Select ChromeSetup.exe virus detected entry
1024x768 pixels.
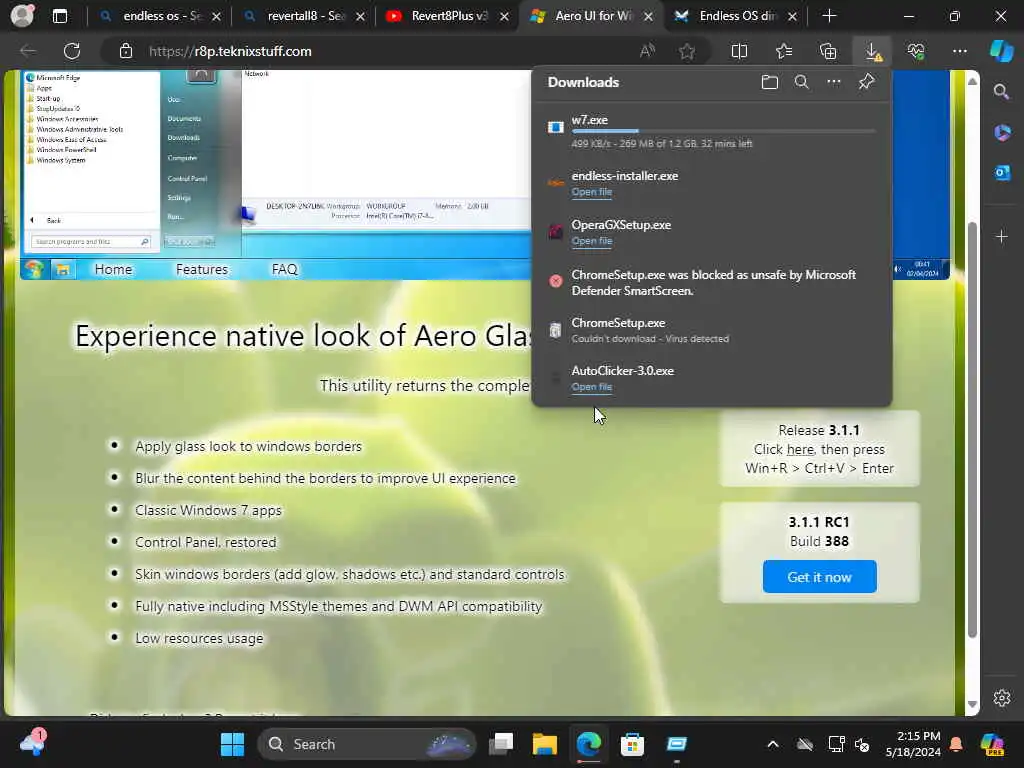tap(712, 330)
